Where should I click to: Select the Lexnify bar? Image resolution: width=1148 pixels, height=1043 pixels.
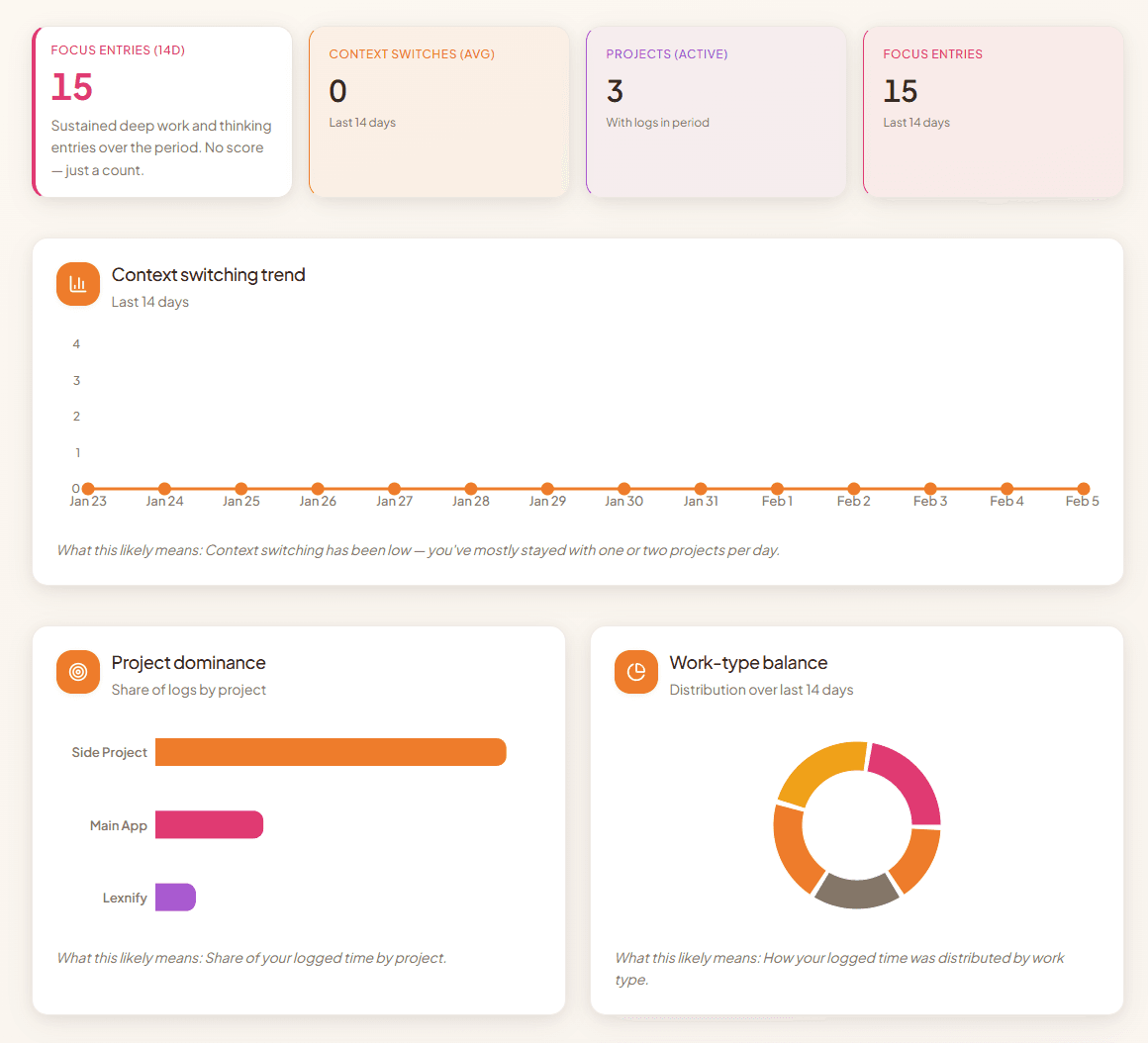tap(175, 897)
